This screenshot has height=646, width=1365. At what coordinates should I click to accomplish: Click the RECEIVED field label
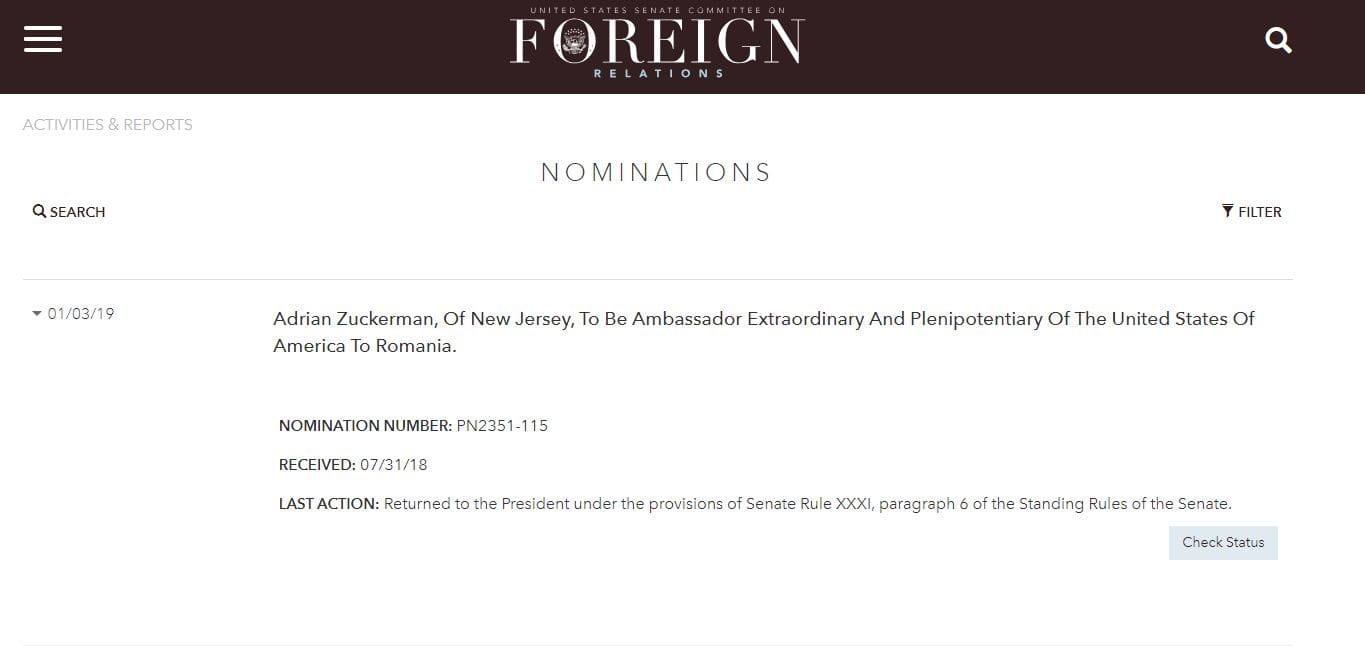(317, 465)
